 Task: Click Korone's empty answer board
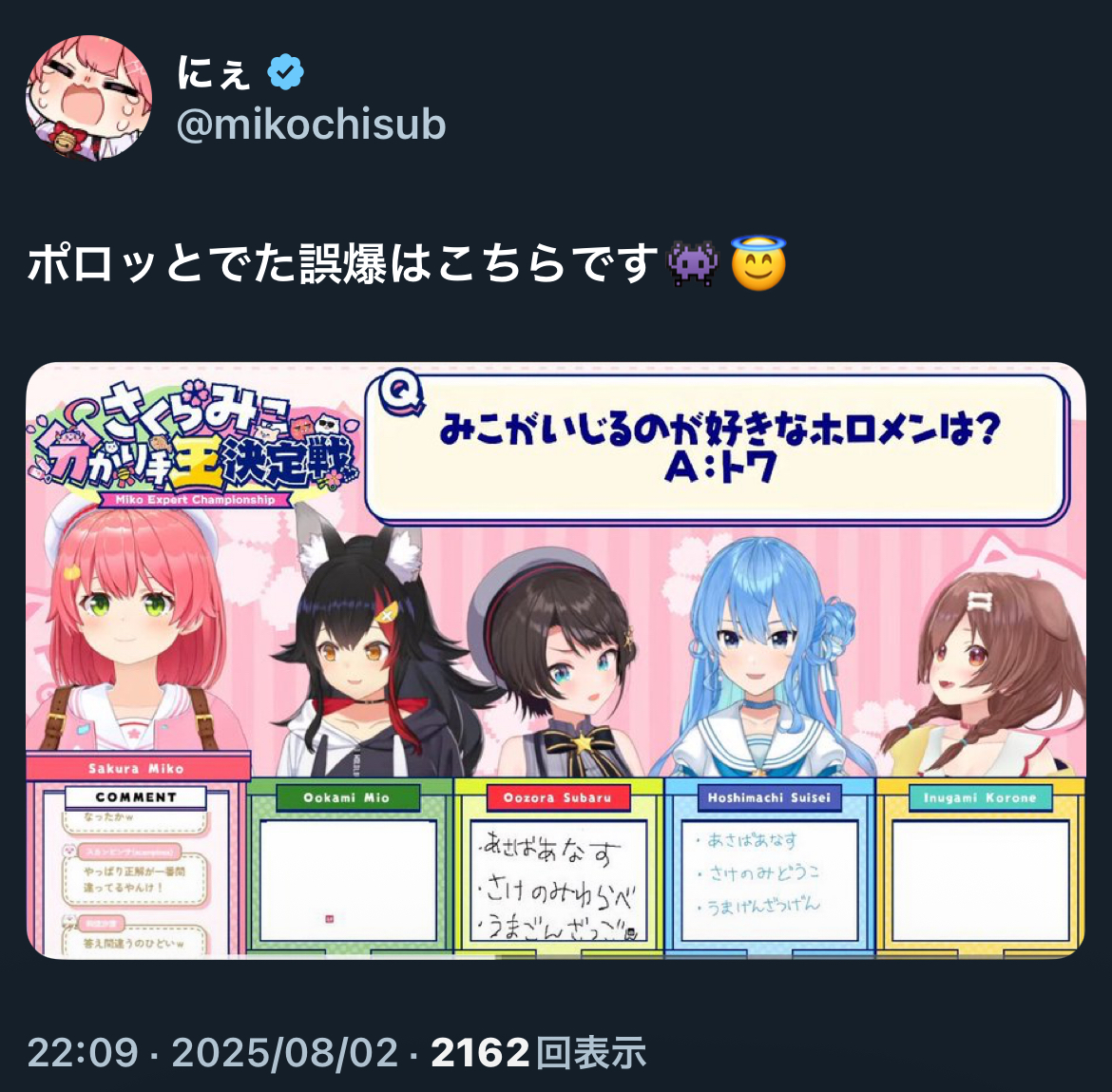(x=980, y=881)
